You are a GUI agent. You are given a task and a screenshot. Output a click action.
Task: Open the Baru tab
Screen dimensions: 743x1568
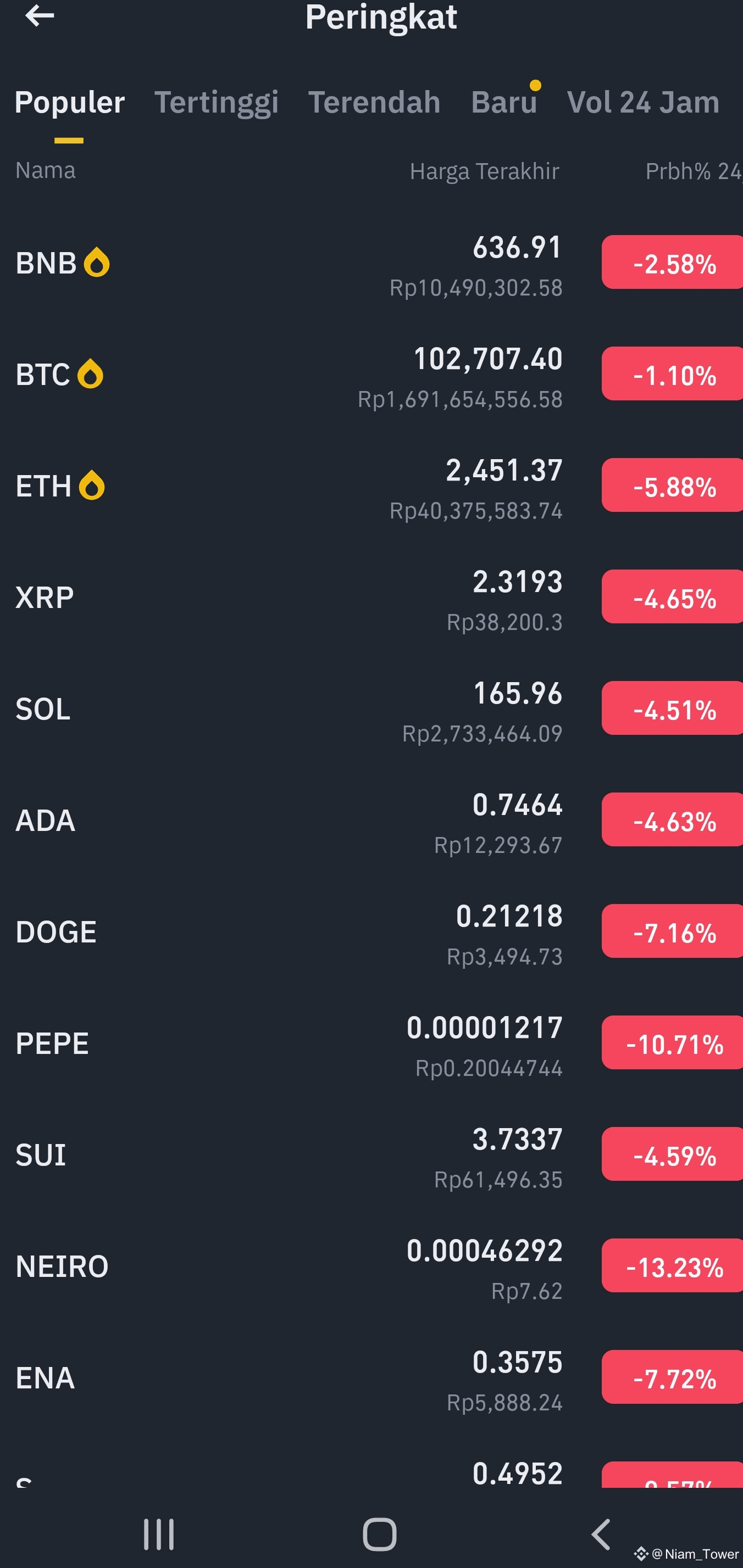coord(503,102)
